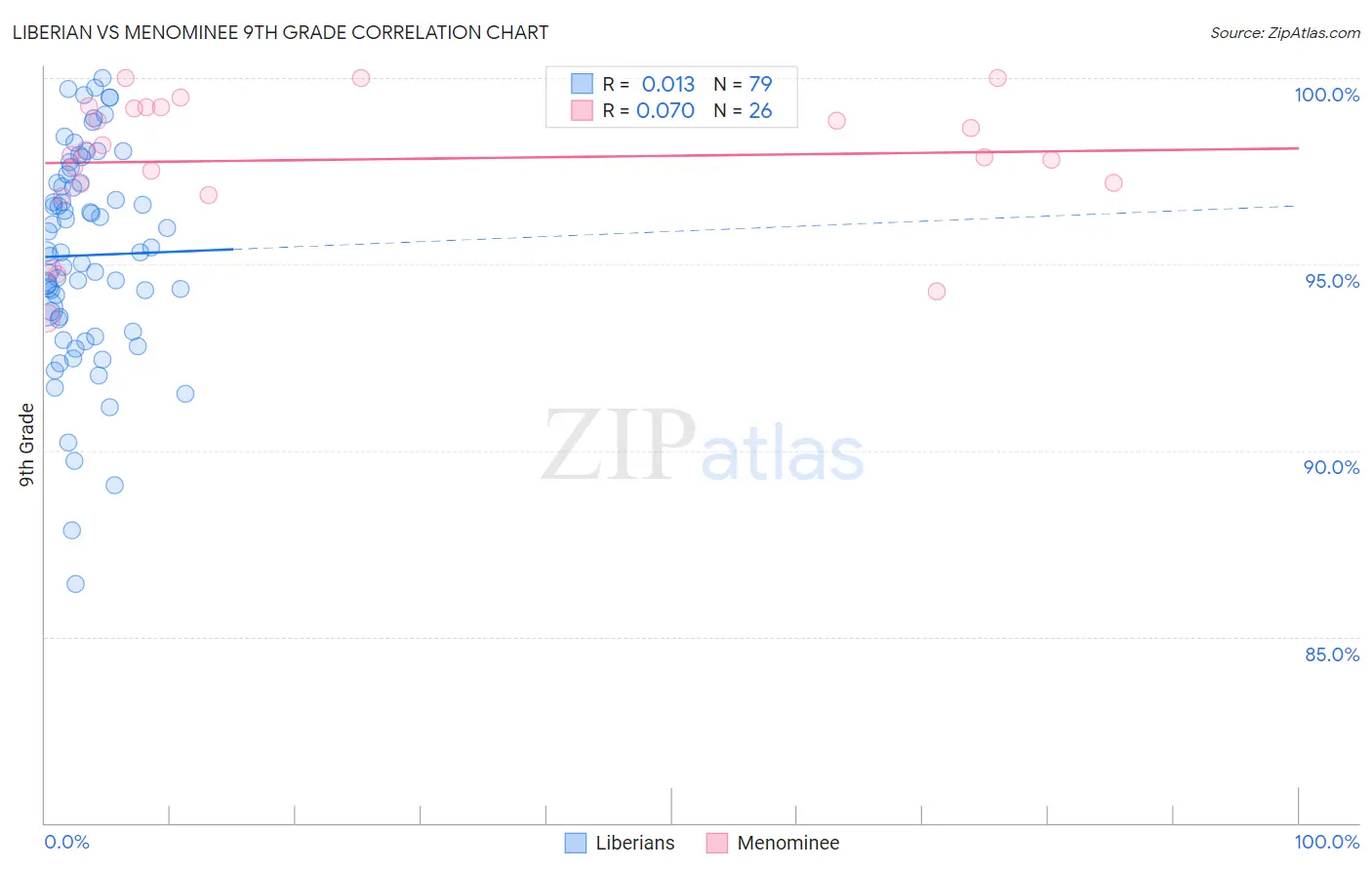Click the 90.0% y-axis label

click(1331, 467)
